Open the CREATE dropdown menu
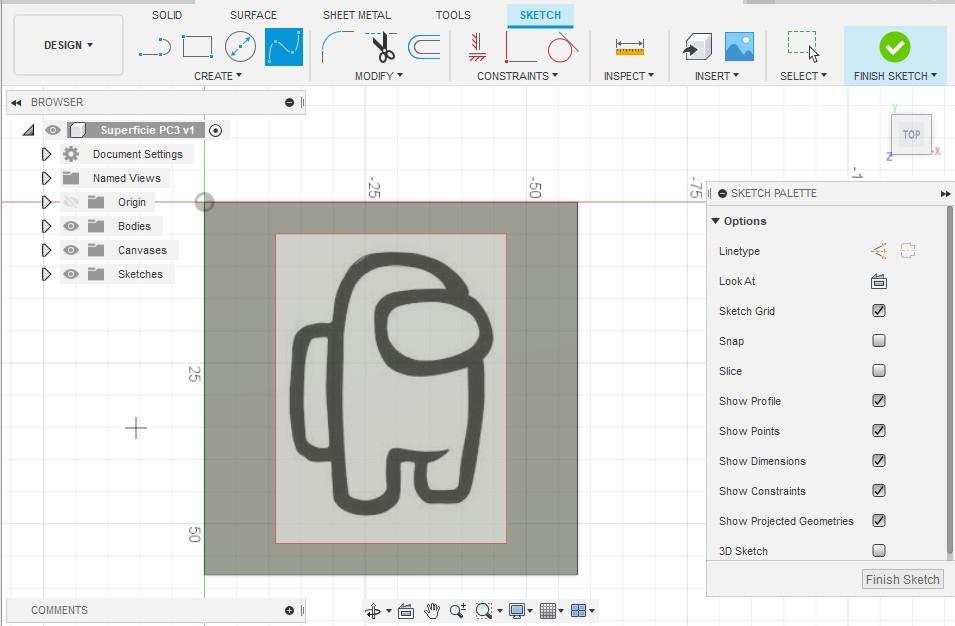955x626 pixels. click(217, 76)
